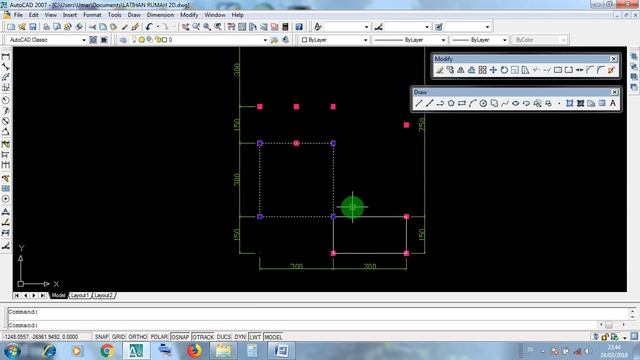Toggle DUCS in status bar
This screenshot has height=360, width=640.
(224, 337)
